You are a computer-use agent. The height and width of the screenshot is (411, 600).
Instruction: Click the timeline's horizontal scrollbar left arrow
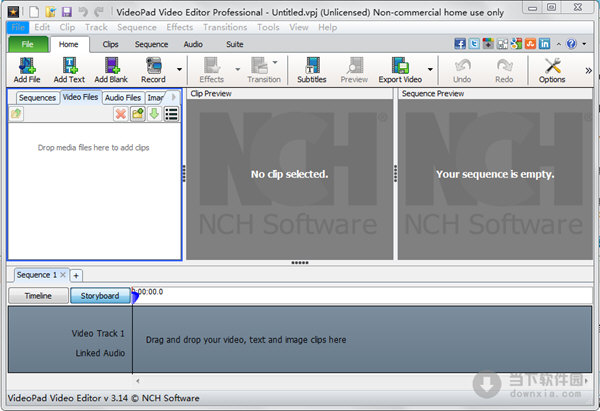coord(137,380)
